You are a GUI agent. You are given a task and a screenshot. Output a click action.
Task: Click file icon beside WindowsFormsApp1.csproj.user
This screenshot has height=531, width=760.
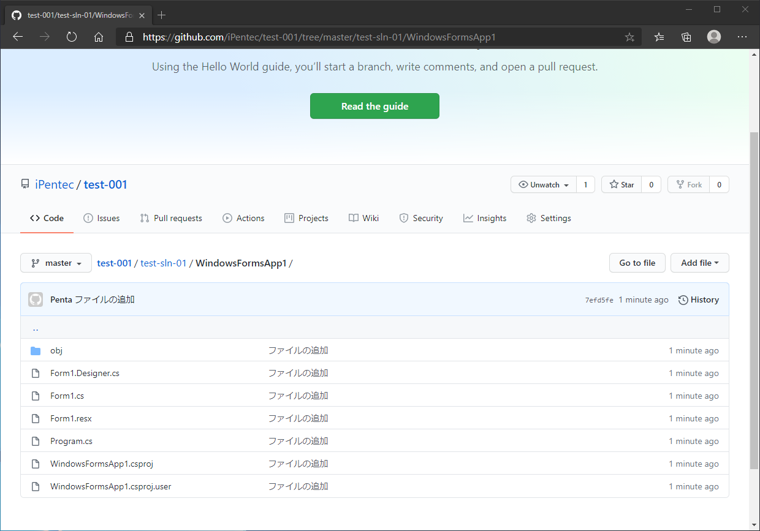pos(35,486)
